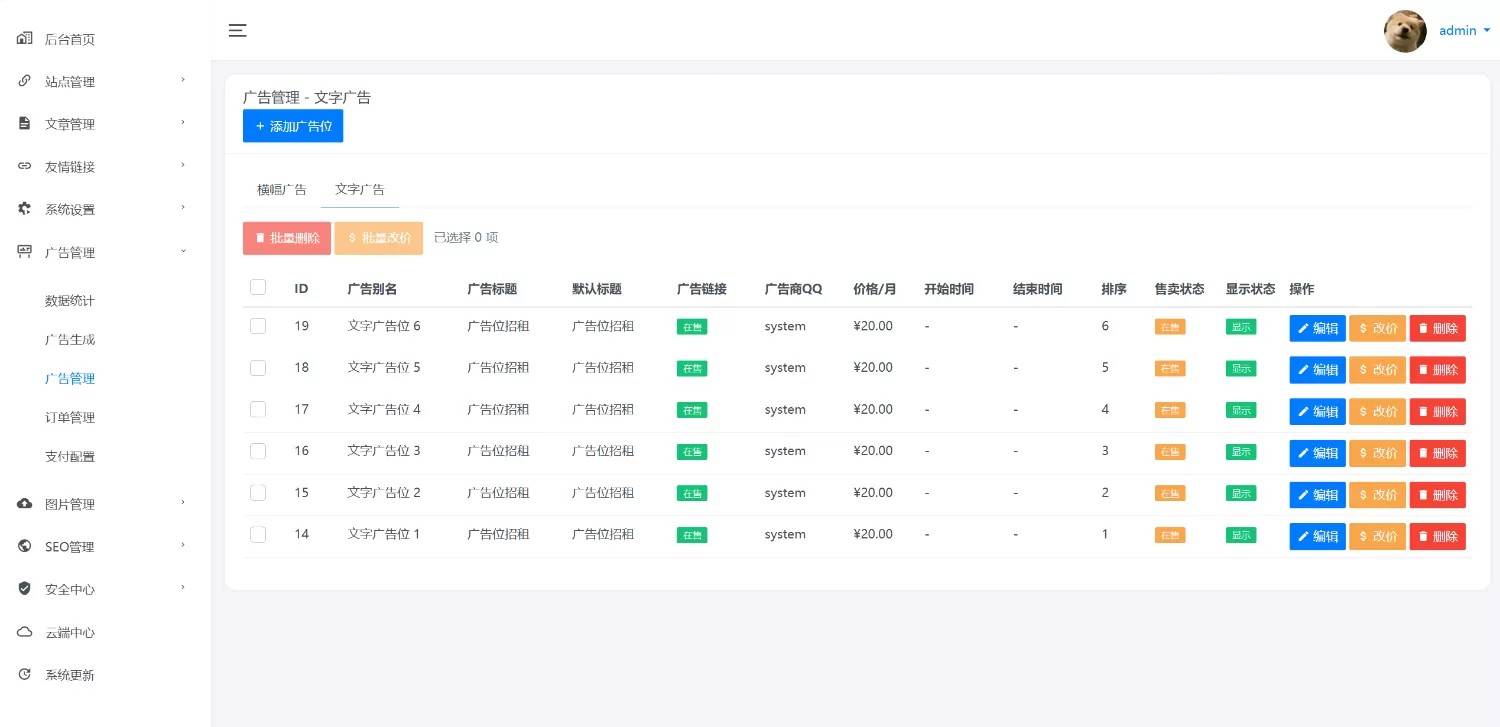Go to 广告生成 in the sidebar
The width and height of the screenshot is (1500, 727).
[x=70, y=340]
